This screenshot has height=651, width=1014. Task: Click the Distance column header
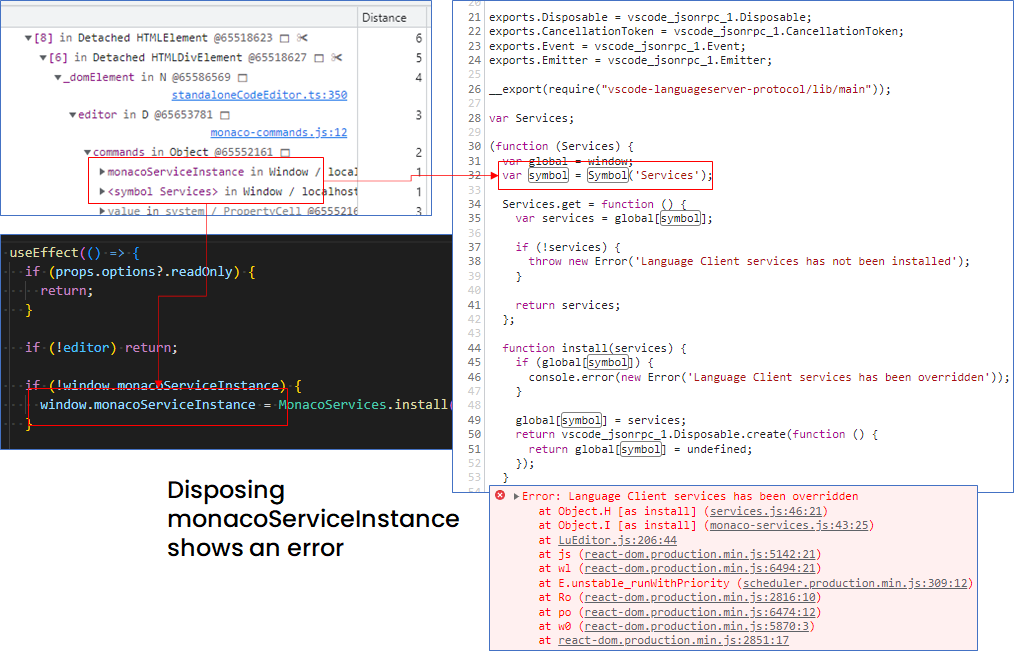[384, 17]
